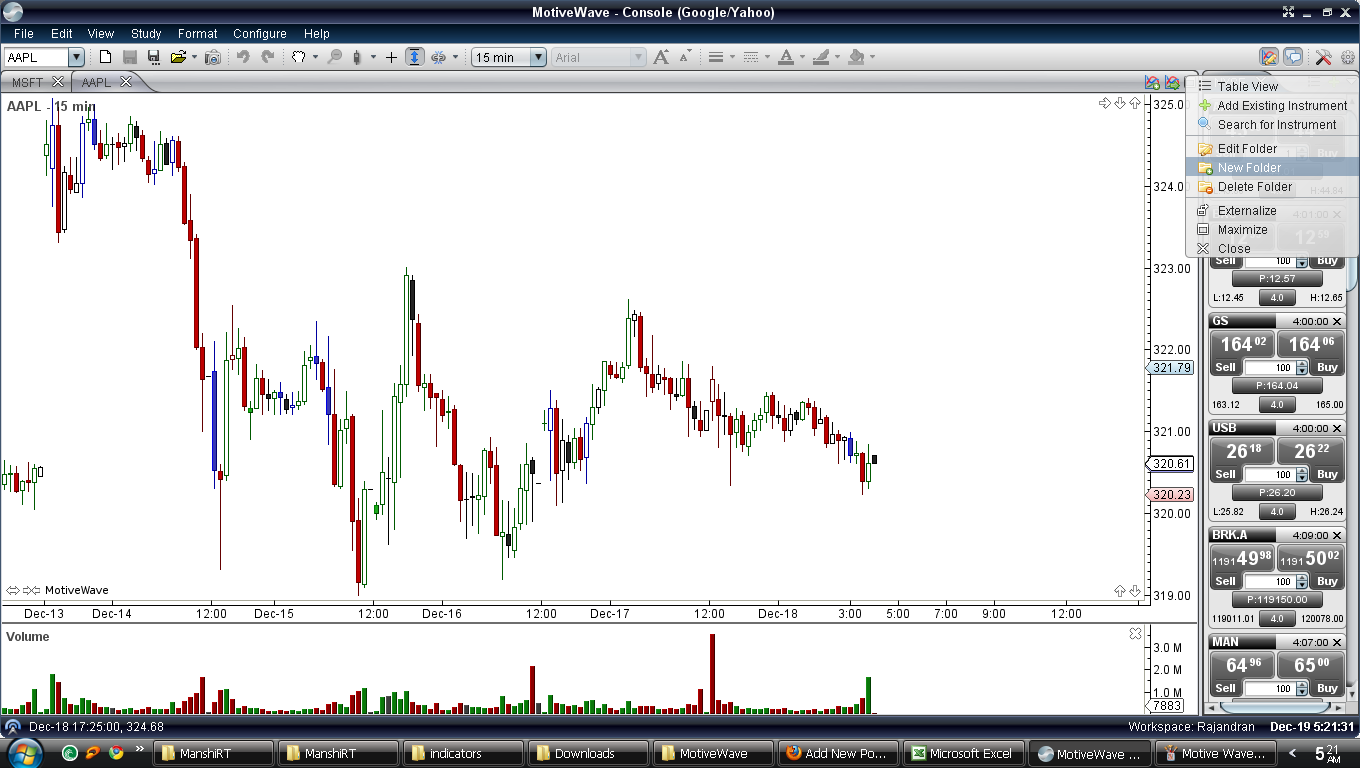This screenshot has width=1360, height=768.
Task: Open the 15 min interval dropdown
Action: click(538, 57)
